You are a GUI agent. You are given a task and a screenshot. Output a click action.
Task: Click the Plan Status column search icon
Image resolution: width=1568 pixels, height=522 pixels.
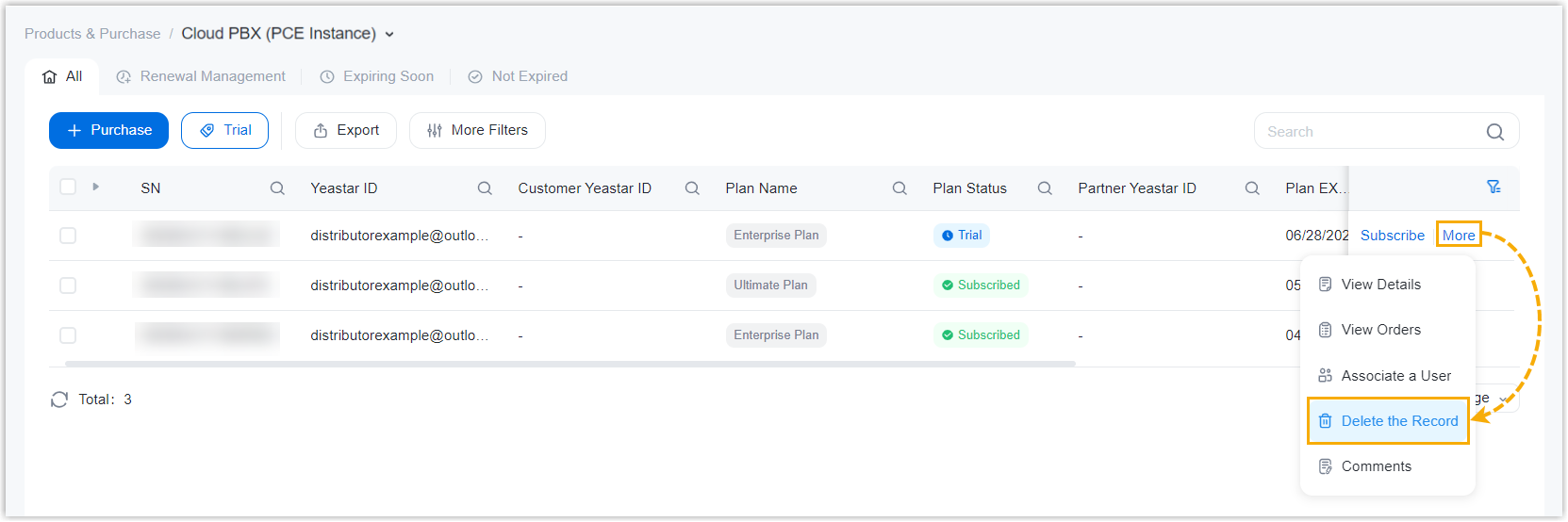coord(1045,188)
